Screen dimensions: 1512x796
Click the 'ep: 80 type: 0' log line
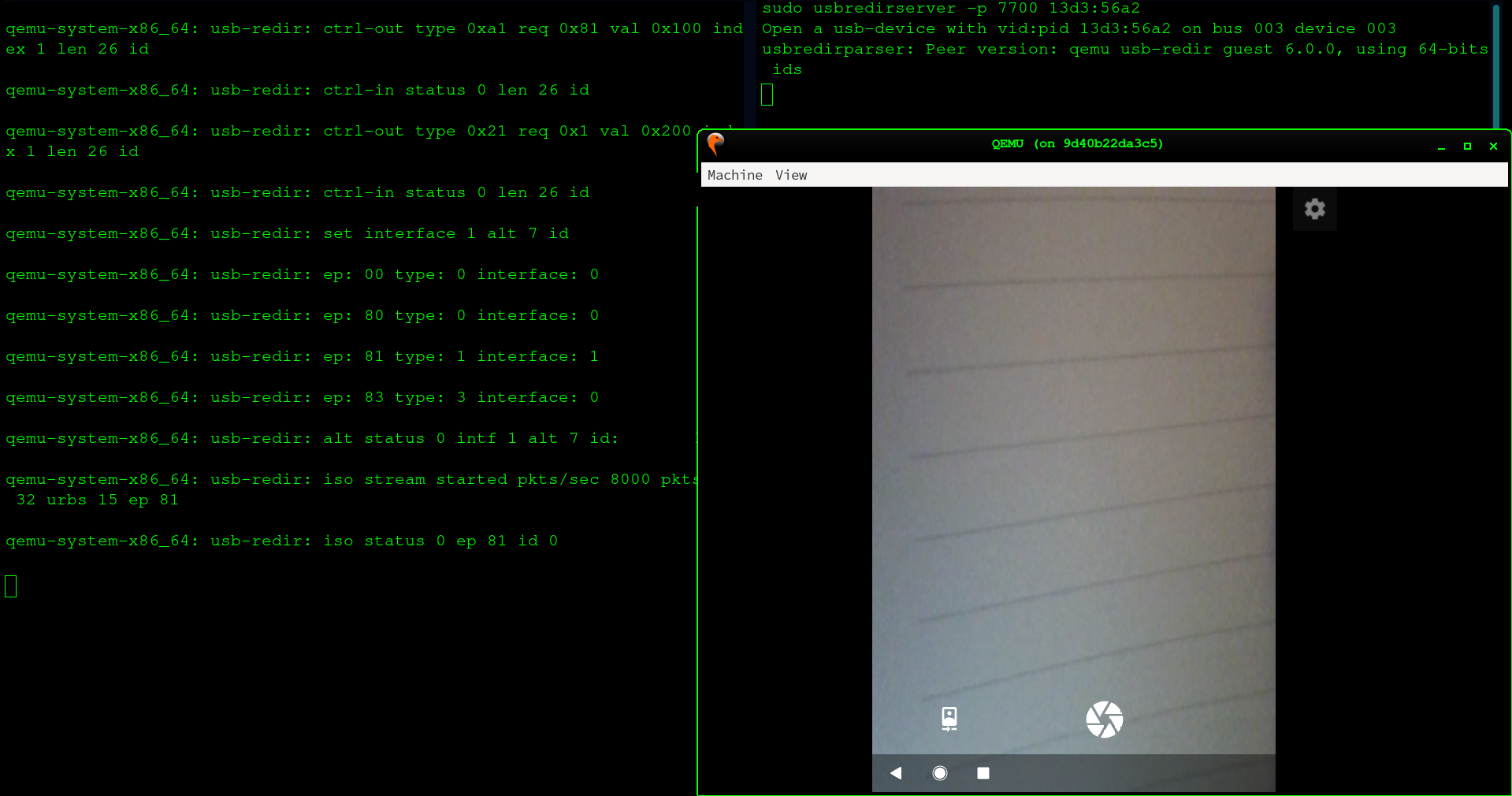click(x=302, y=315)
